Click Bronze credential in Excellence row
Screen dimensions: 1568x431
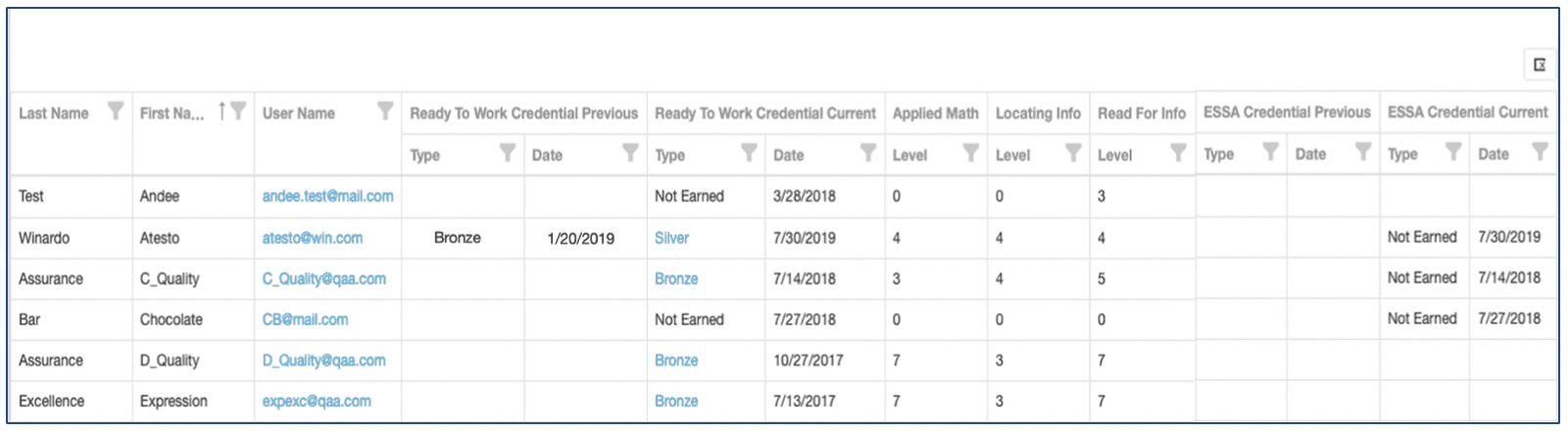coord(676,402)
